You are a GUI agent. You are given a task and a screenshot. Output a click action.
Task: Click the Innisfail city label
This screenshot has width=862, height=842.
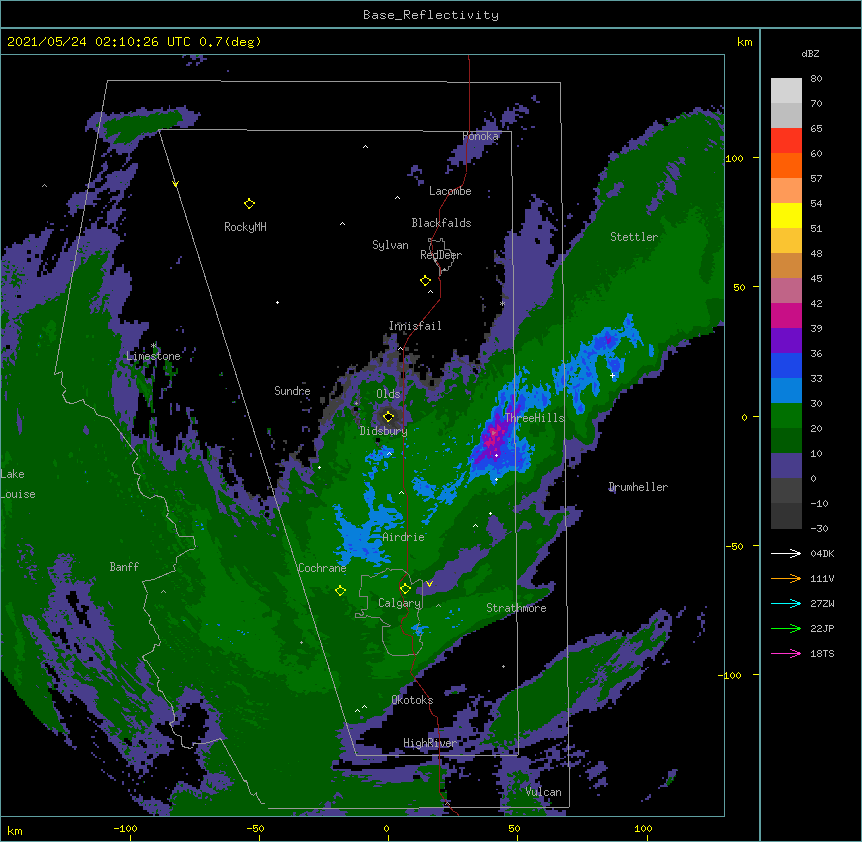tap(415, 326)
